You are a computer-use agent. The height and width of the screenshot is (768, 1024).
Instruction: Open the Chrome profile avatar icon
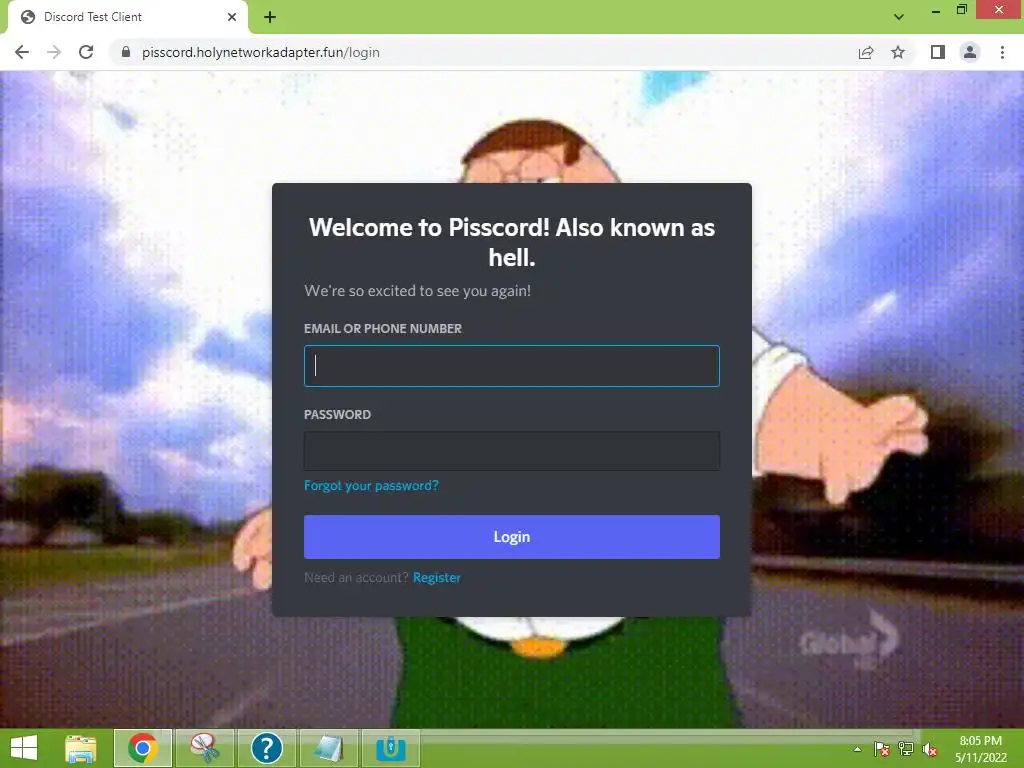(970, 52)
